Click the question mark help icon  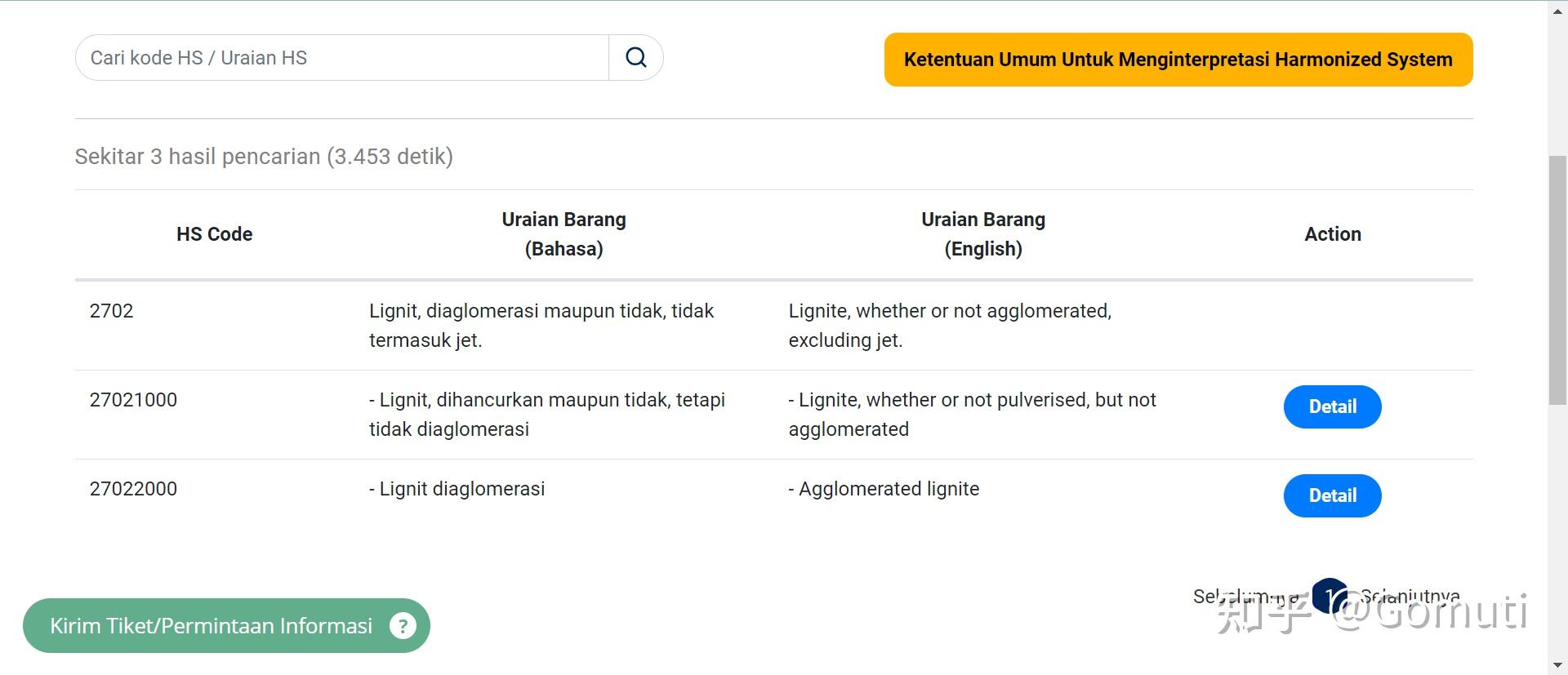(x=403, y=626)
